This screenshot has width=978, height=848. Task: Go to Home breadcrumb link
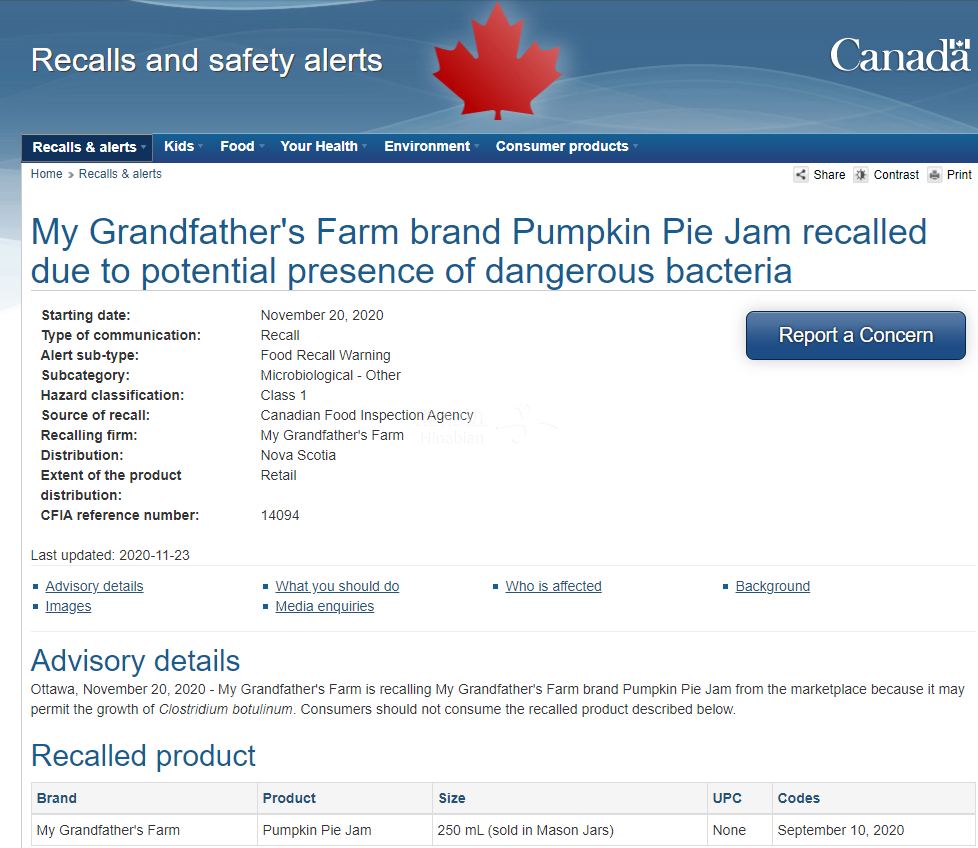click(x=46, y=174)
